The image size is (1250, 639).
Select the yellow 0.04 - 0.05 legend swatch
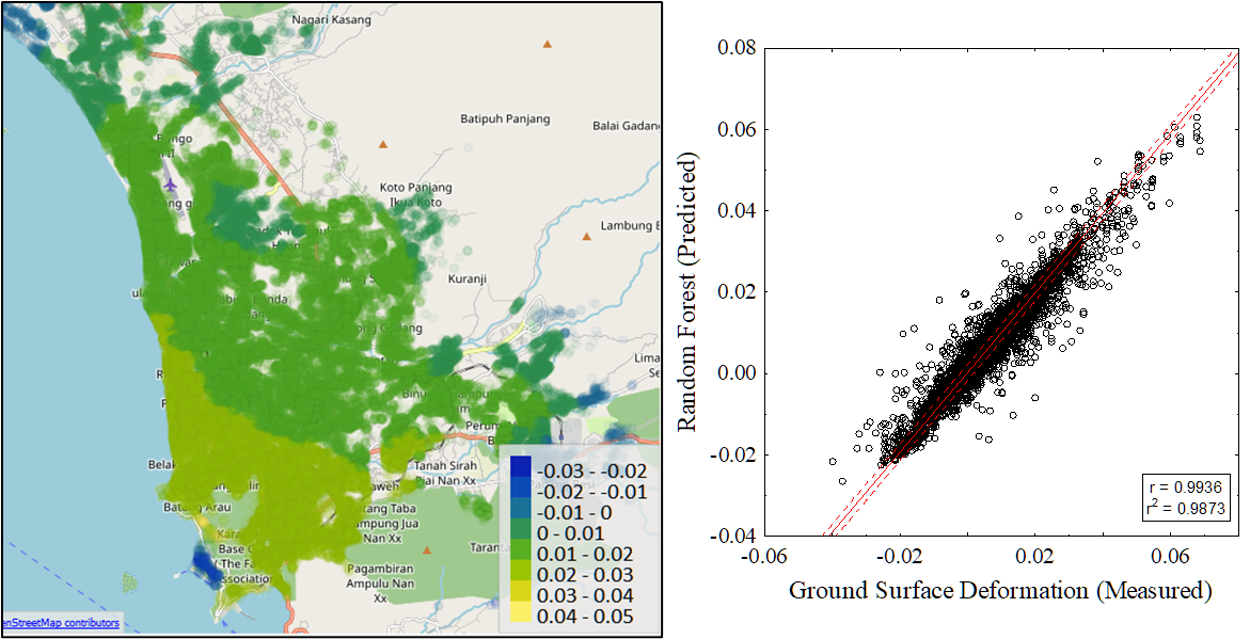521,616
